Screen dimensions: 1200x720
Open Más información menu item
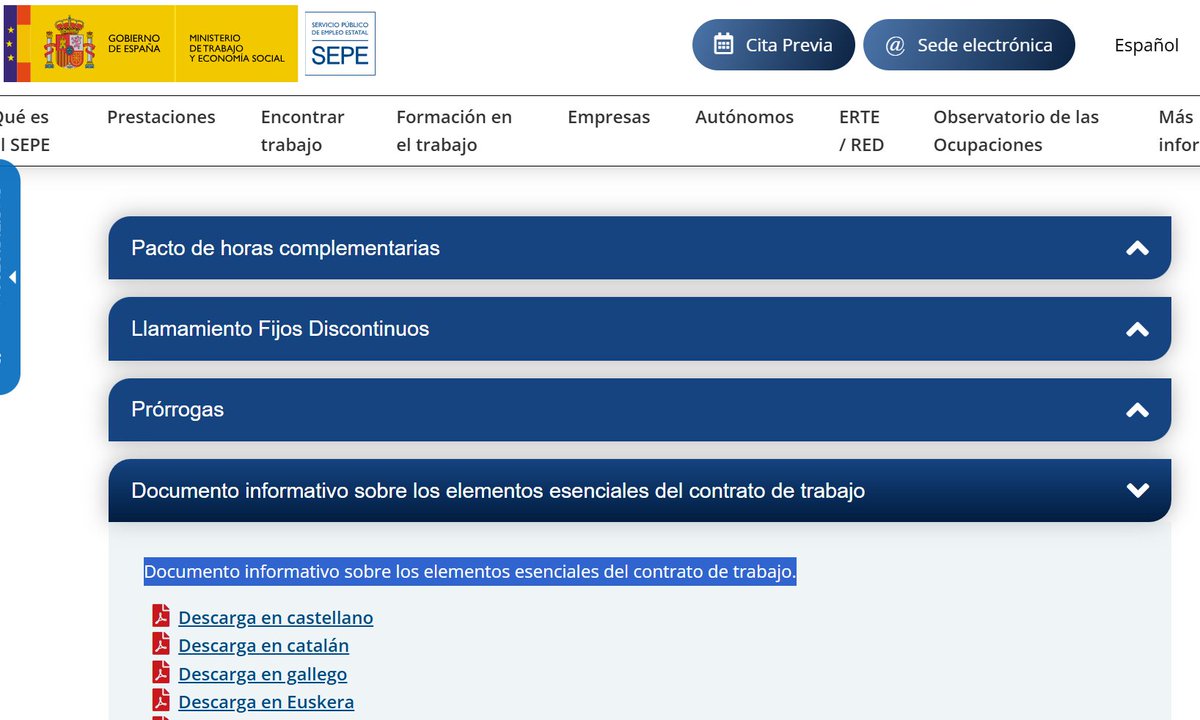(x=1179, y=131)
